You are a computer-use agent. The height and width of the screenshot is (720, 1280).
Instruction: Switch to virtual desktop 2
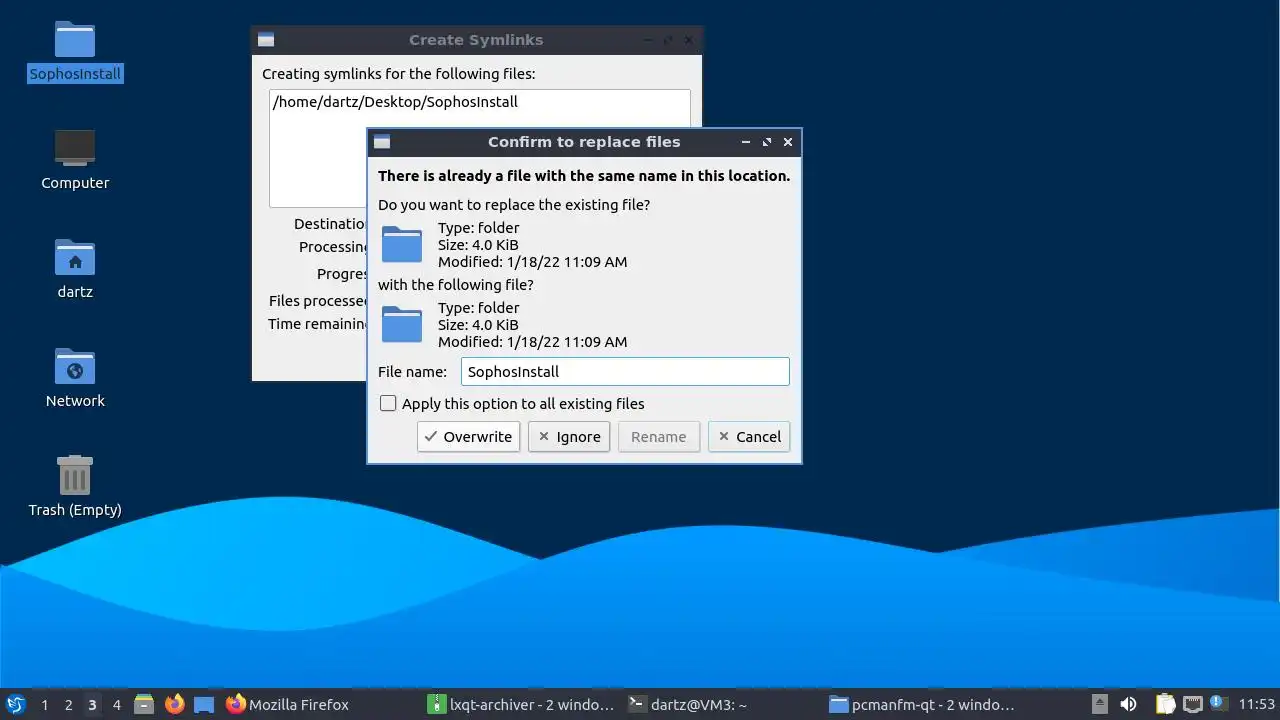(68, 704)
